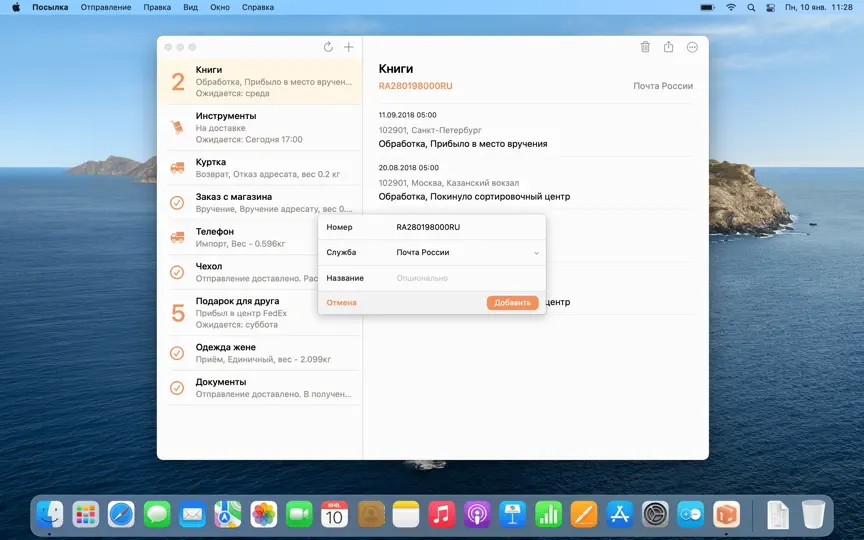The height and width of the screenshot is (540, 864).
Task: Open Contacts from the Dock
Action: click(370, 515)
